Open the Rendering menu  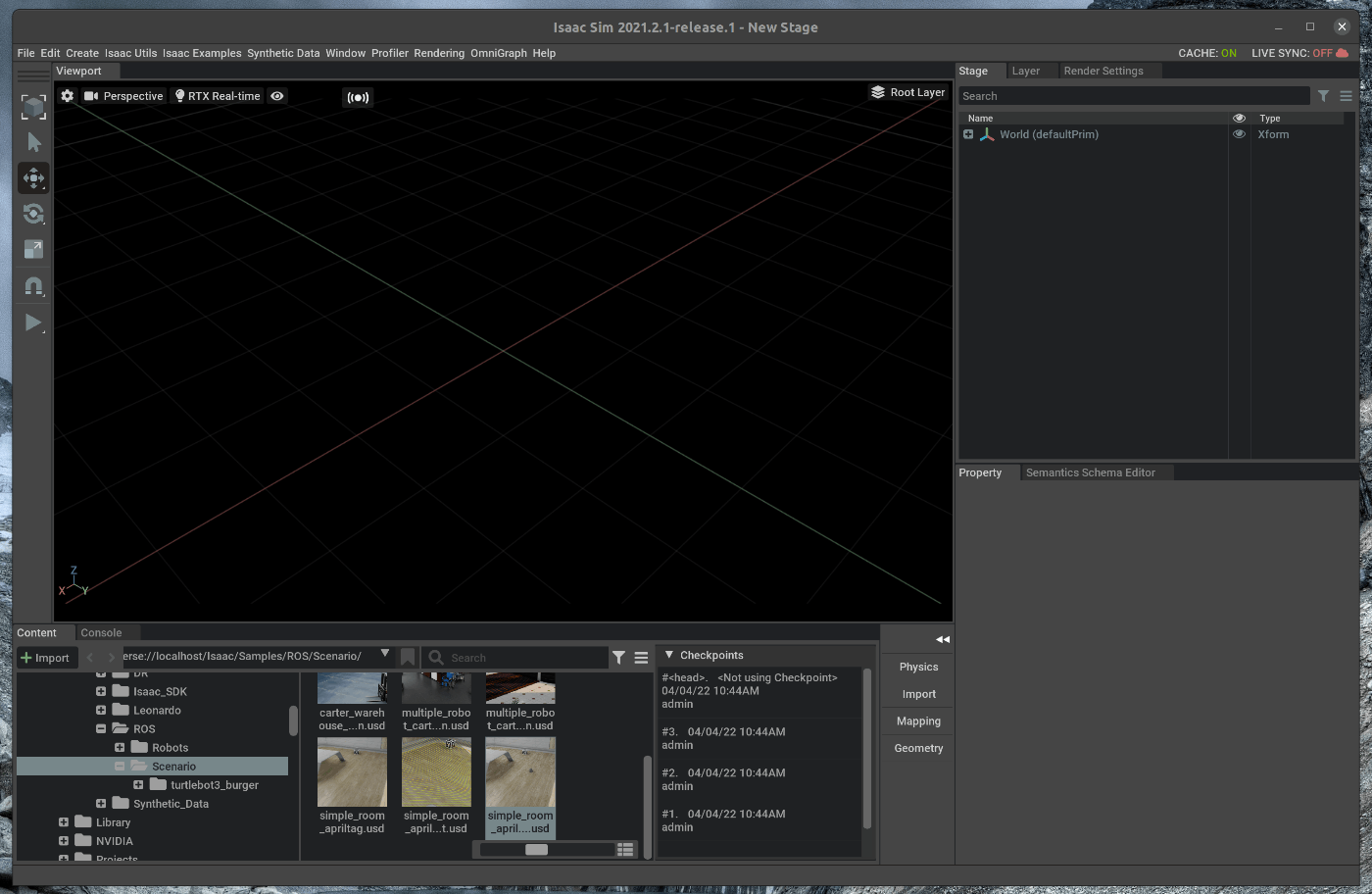[x=439, y=53]
